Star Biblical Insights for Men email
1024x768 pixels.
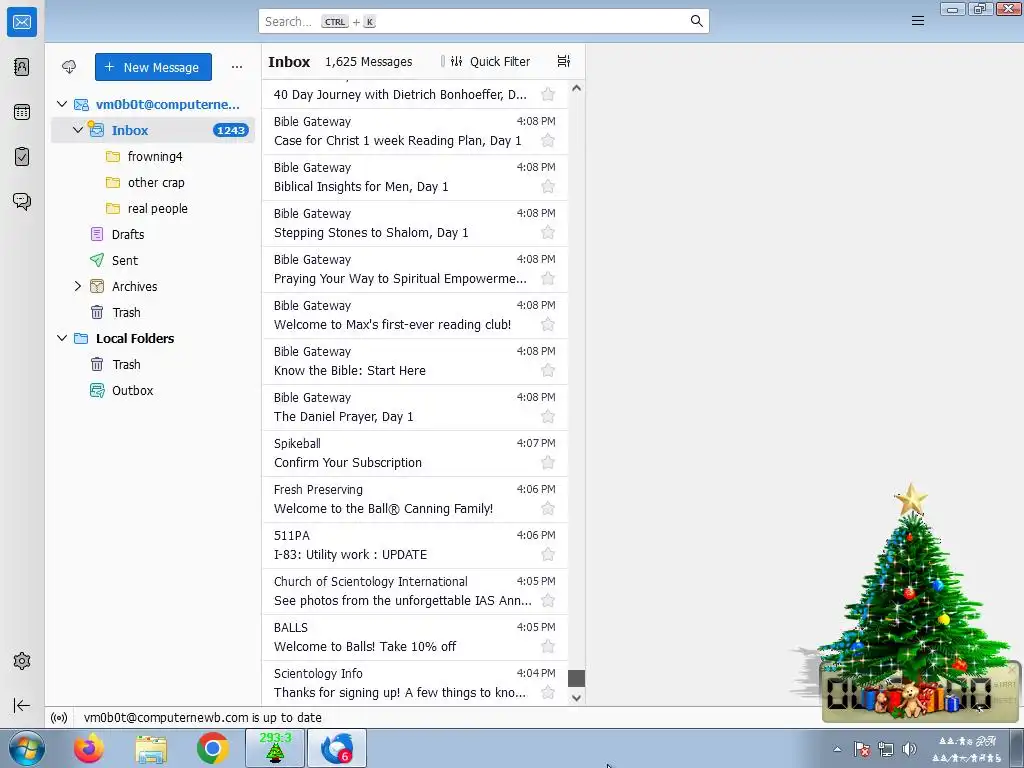point(548,187)
